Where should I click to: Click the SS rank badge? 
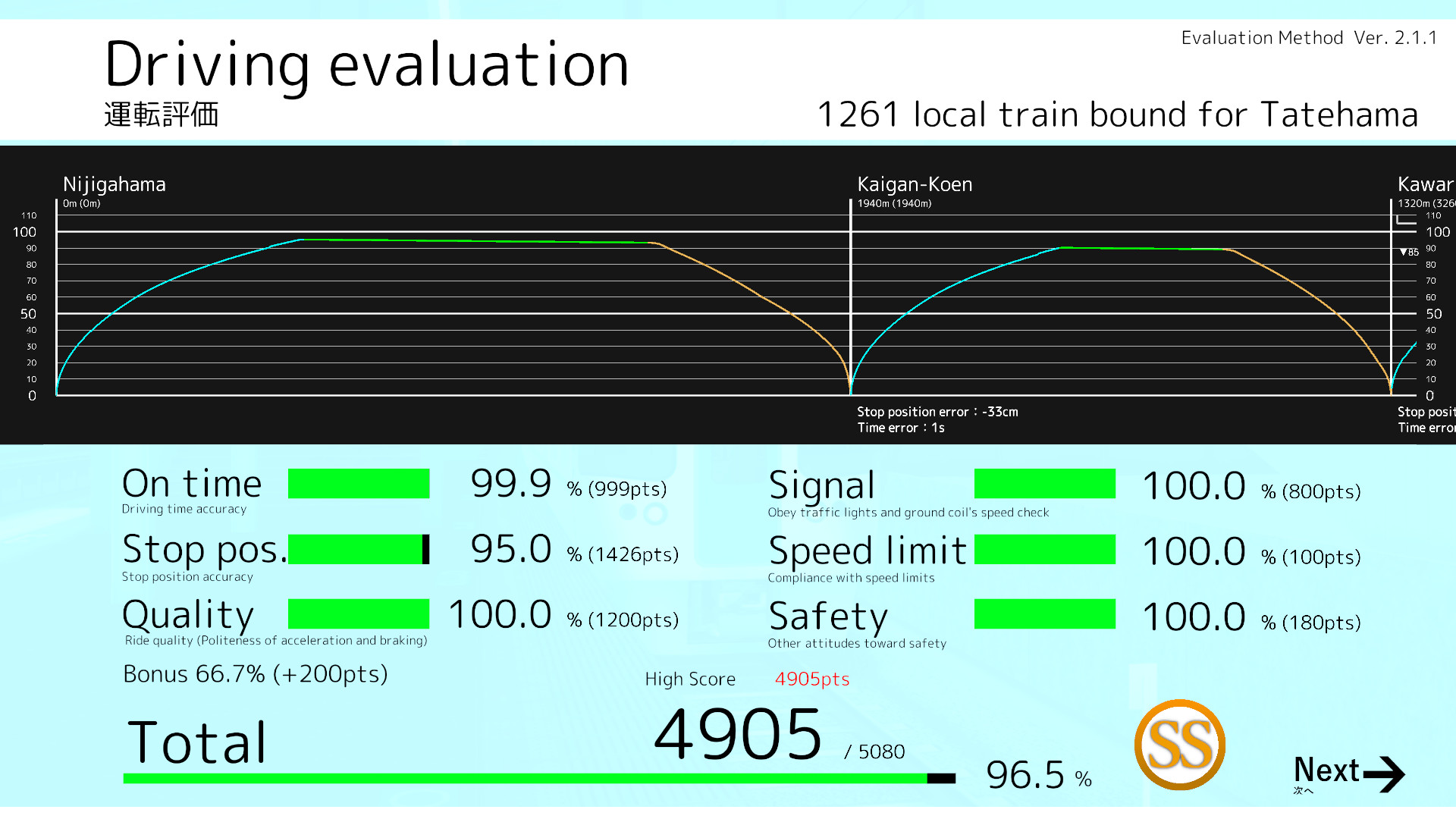[x=1179, y=745]
